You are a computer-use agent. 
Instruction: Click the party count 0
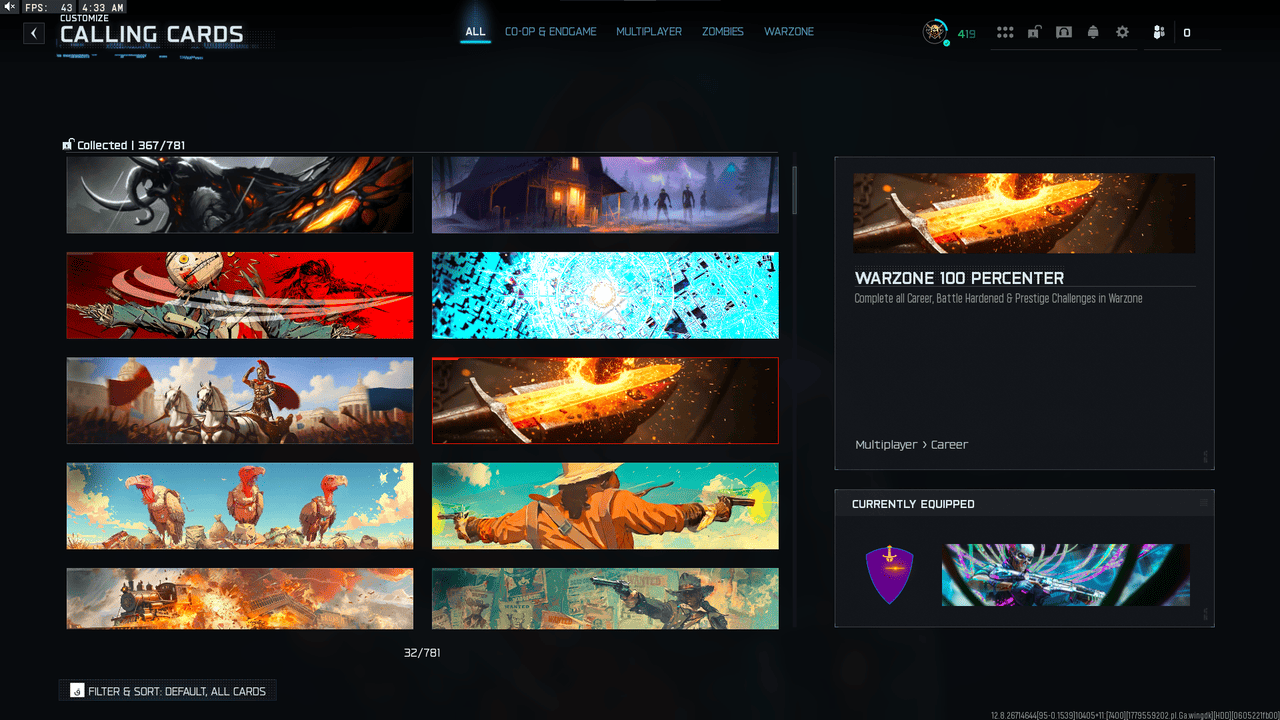pyautogui.click(x=1187, y=33)
